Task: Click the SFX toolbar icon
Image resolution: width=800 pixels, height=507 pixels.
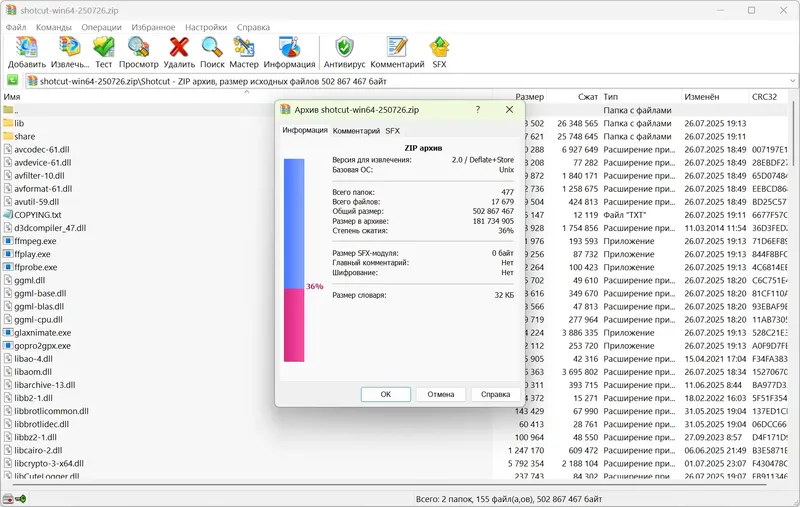Action: (x=439, y=47)
